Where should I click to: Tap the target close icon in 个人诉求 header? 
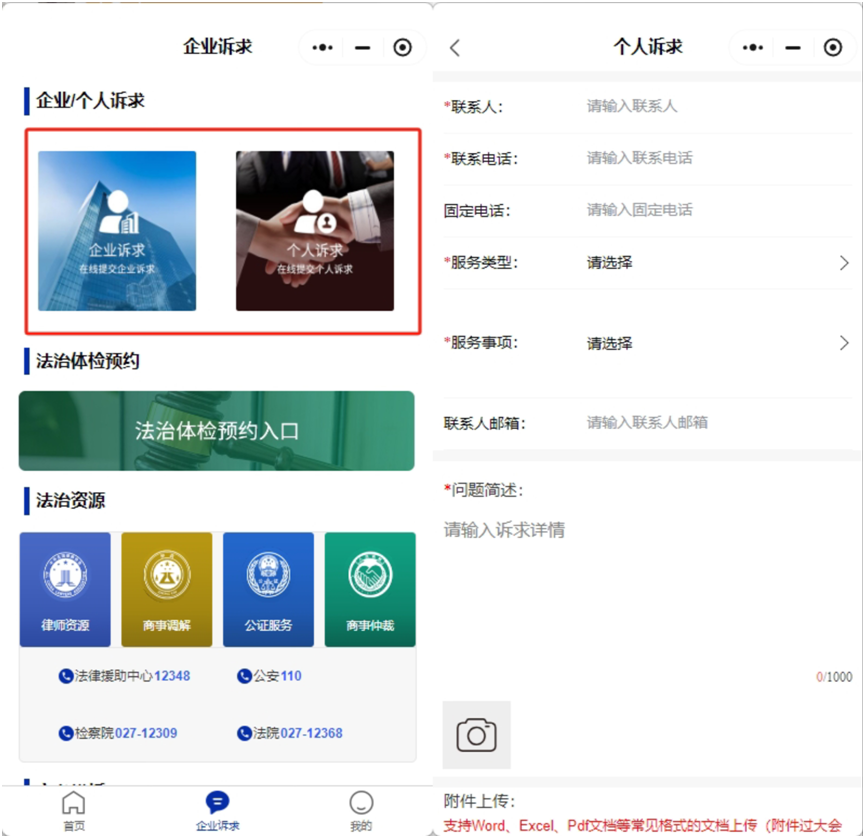833,47
